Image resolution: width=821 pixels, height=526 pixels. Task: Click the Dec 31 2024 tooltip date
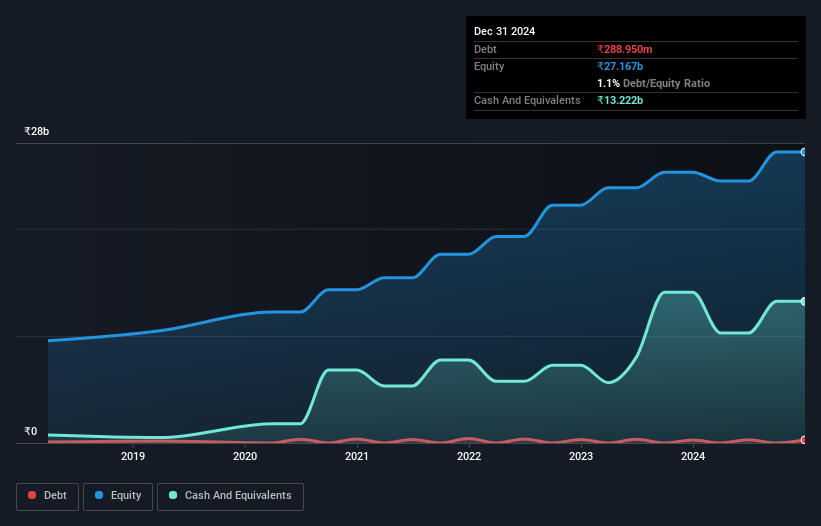coord(504,31)
